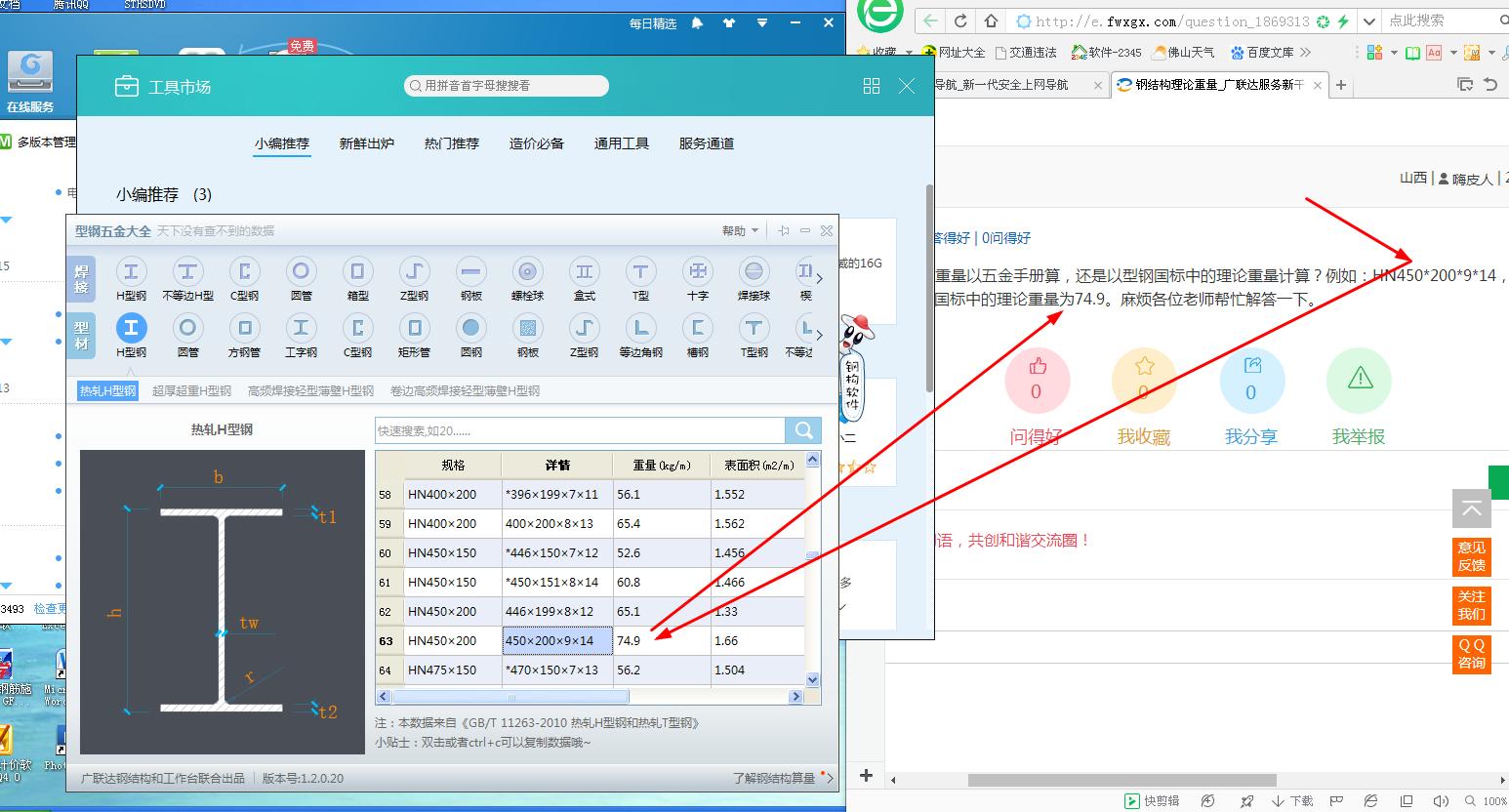Click weight cell 56.1 in row 58
1509x812 pixels.
pyautogui.click(x=661, y=495)
